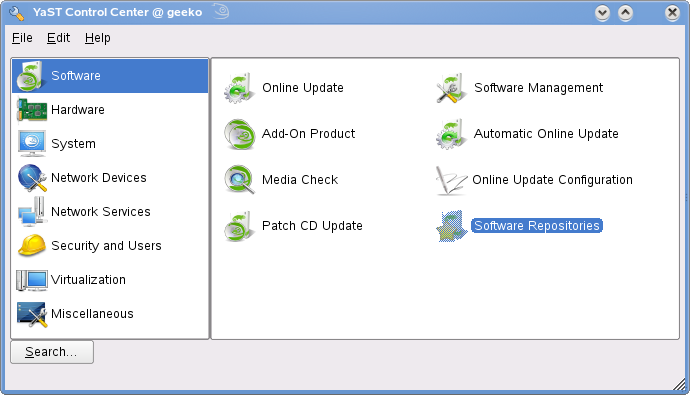This screenshot has width=690, height=395.
Task: Select the System category label
Action: [x=73, y=144]
